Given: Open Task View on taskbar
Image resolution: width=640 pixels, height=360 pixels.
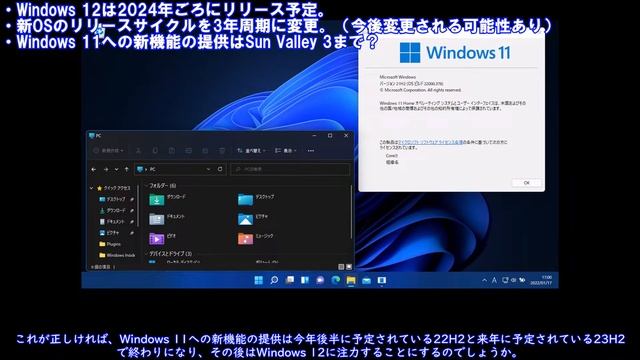Looking at the screenshot, I should pos(290,280).
